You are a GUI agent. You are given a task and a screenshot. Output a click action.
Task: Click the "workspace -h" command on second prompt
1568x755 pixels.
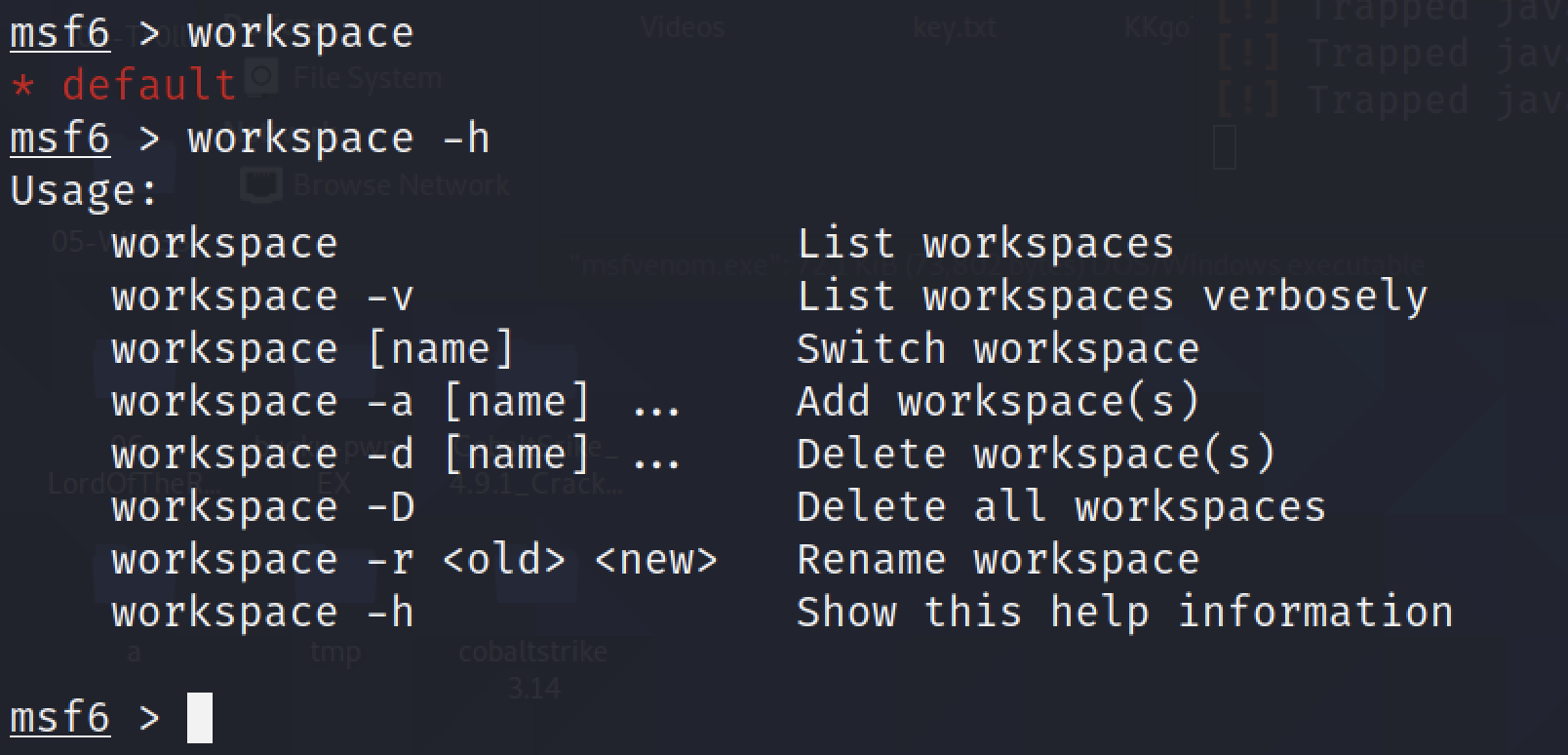pos(338,138)
